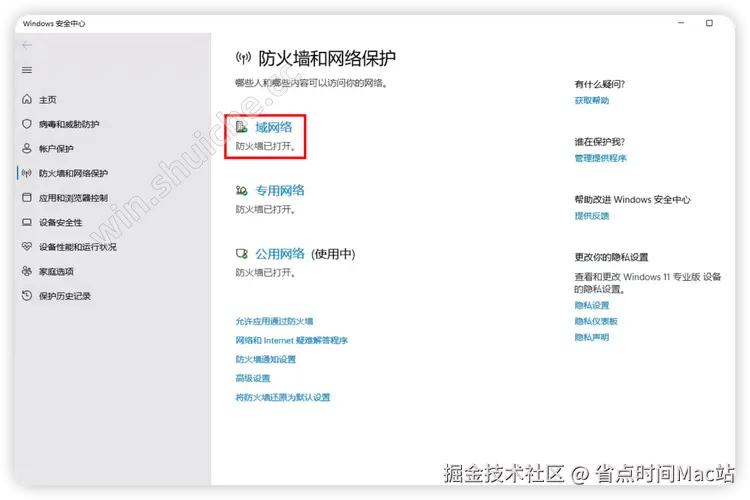Screen dimensions: 750x500
Task: Click 更改你的隐私设置 heading text
Action: (x=611, y=257)
